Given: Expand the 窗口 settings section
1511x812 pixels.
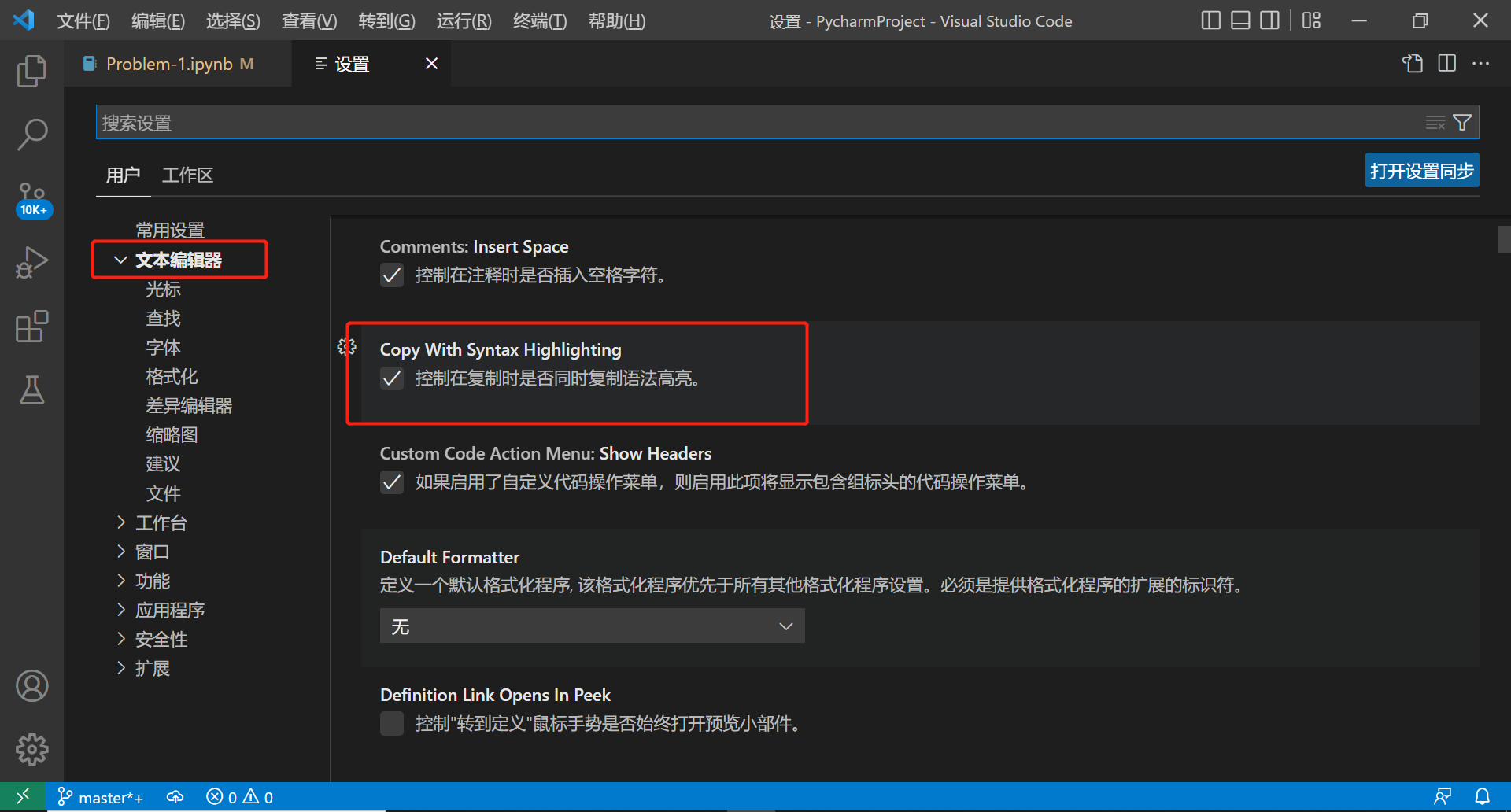Looking at the screenshot, I should pos(121,552).
